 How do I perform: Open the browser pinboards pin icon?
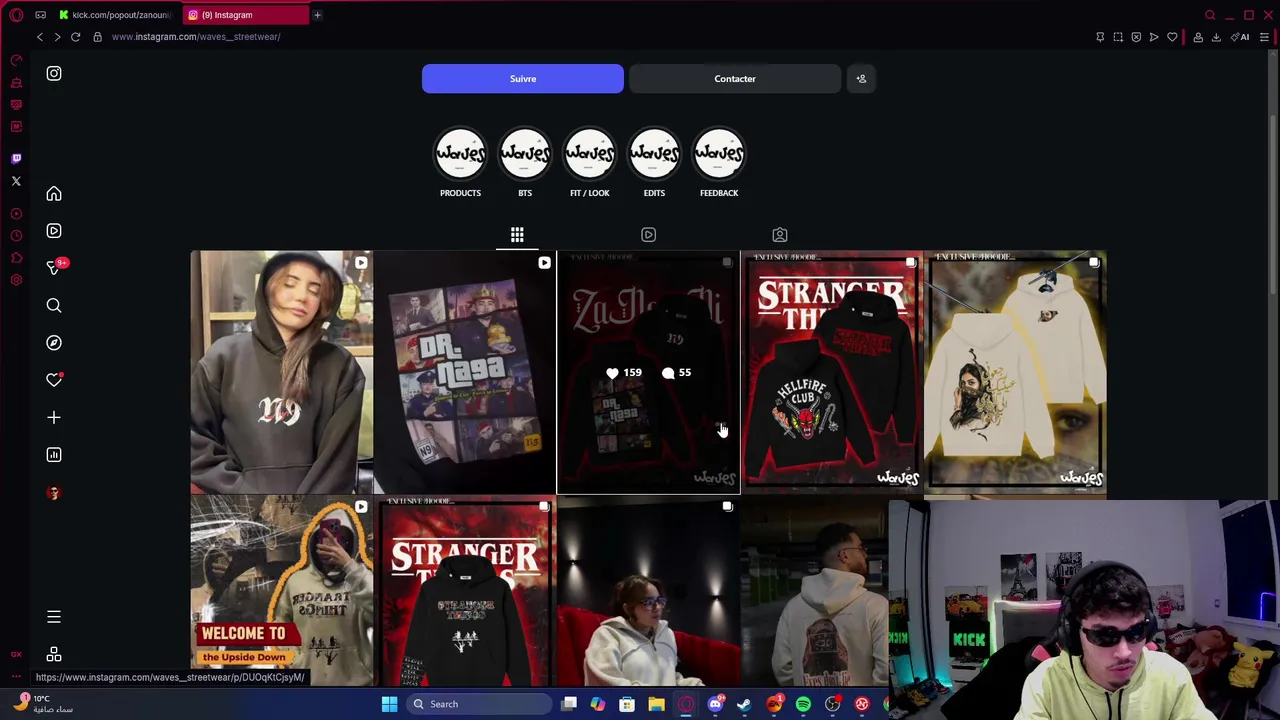[1100, 37]
